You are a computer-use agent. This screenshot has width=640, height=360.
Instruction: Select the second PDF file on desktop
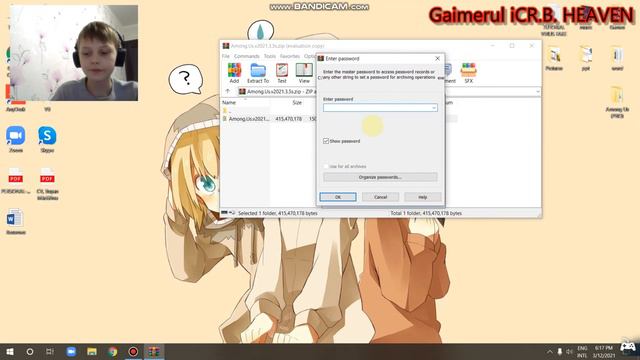[x=47, y=183]
